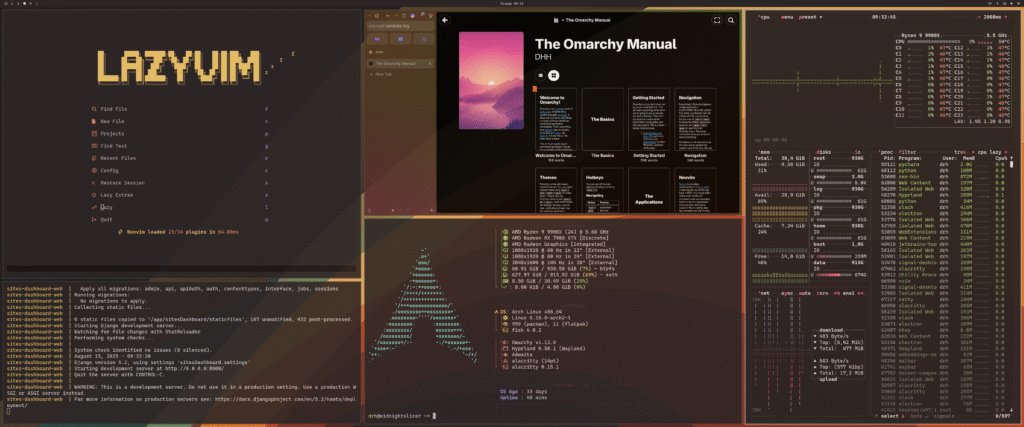Toggle btop net sync option

click(786, 294)
